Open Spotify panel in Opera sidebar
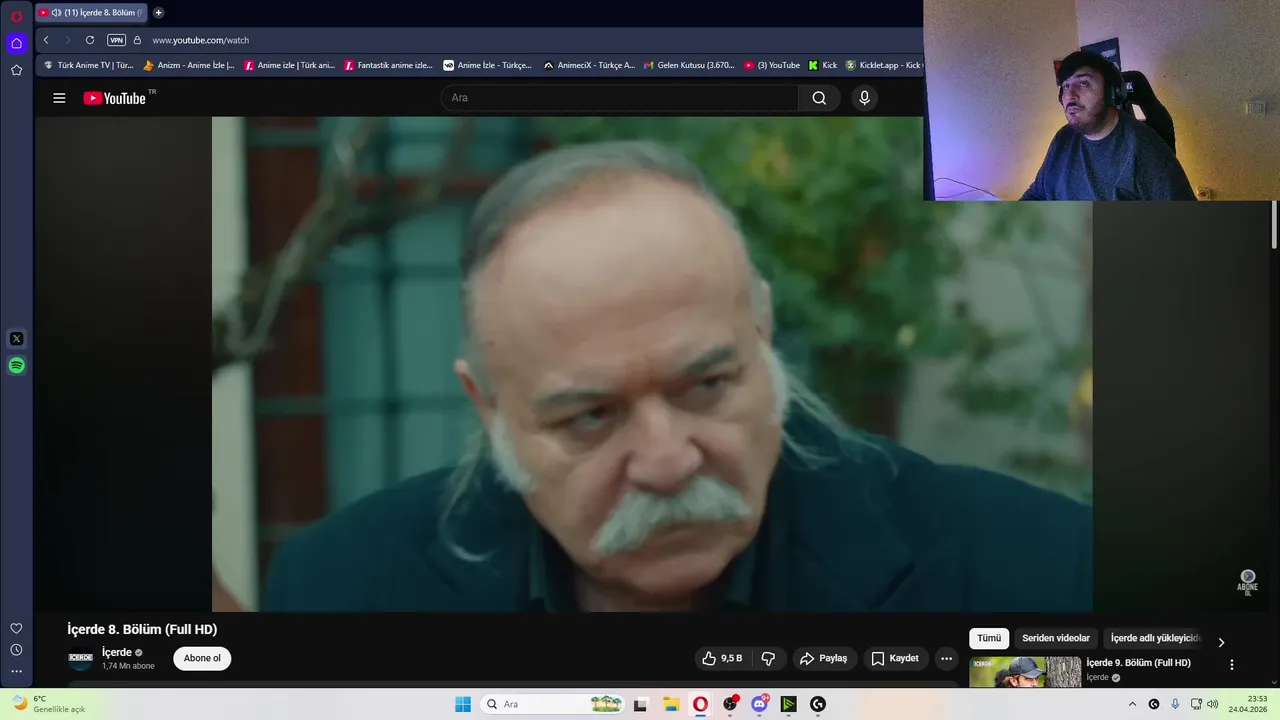1280x720 pixels. click(16, 366)
